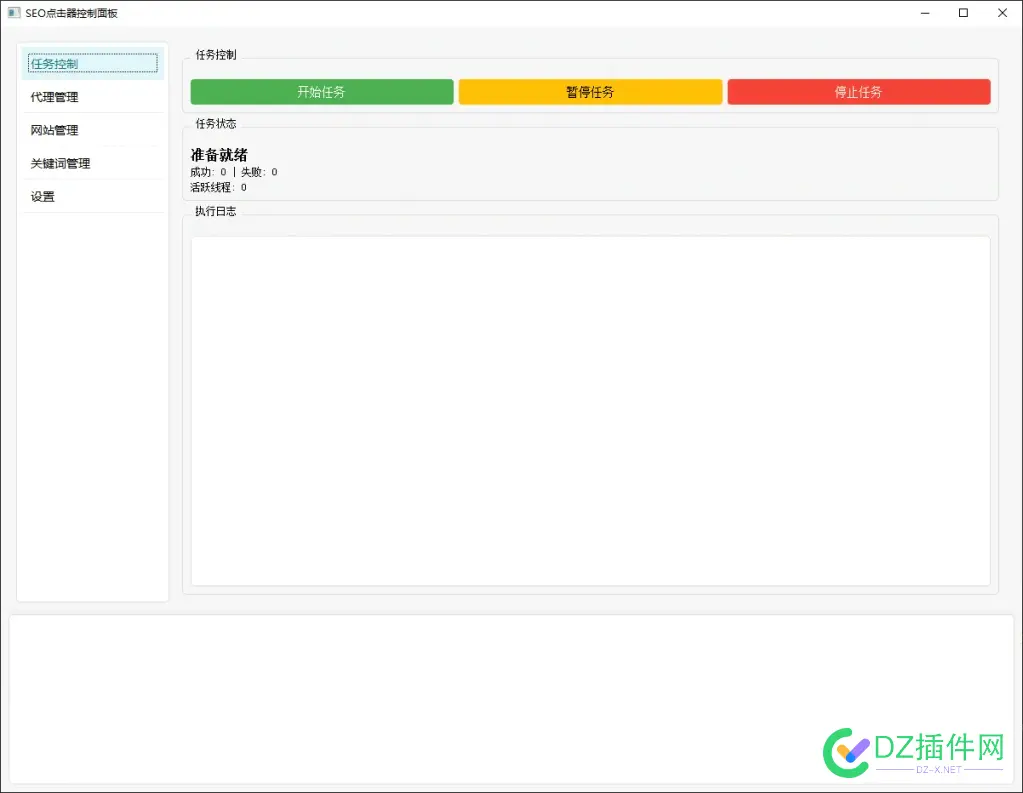The image size is (1023, 793).
Task: Click the 活跃线程: 0 text
Action: pos(219,187)
